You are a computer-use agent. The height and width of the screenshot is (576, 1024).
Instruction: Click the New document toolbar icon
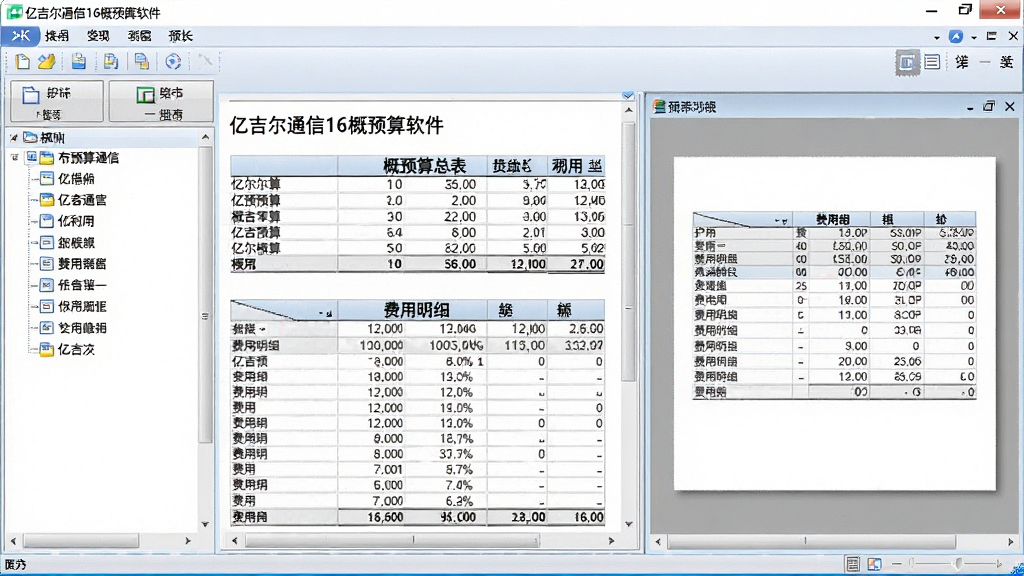pos(22,61)
